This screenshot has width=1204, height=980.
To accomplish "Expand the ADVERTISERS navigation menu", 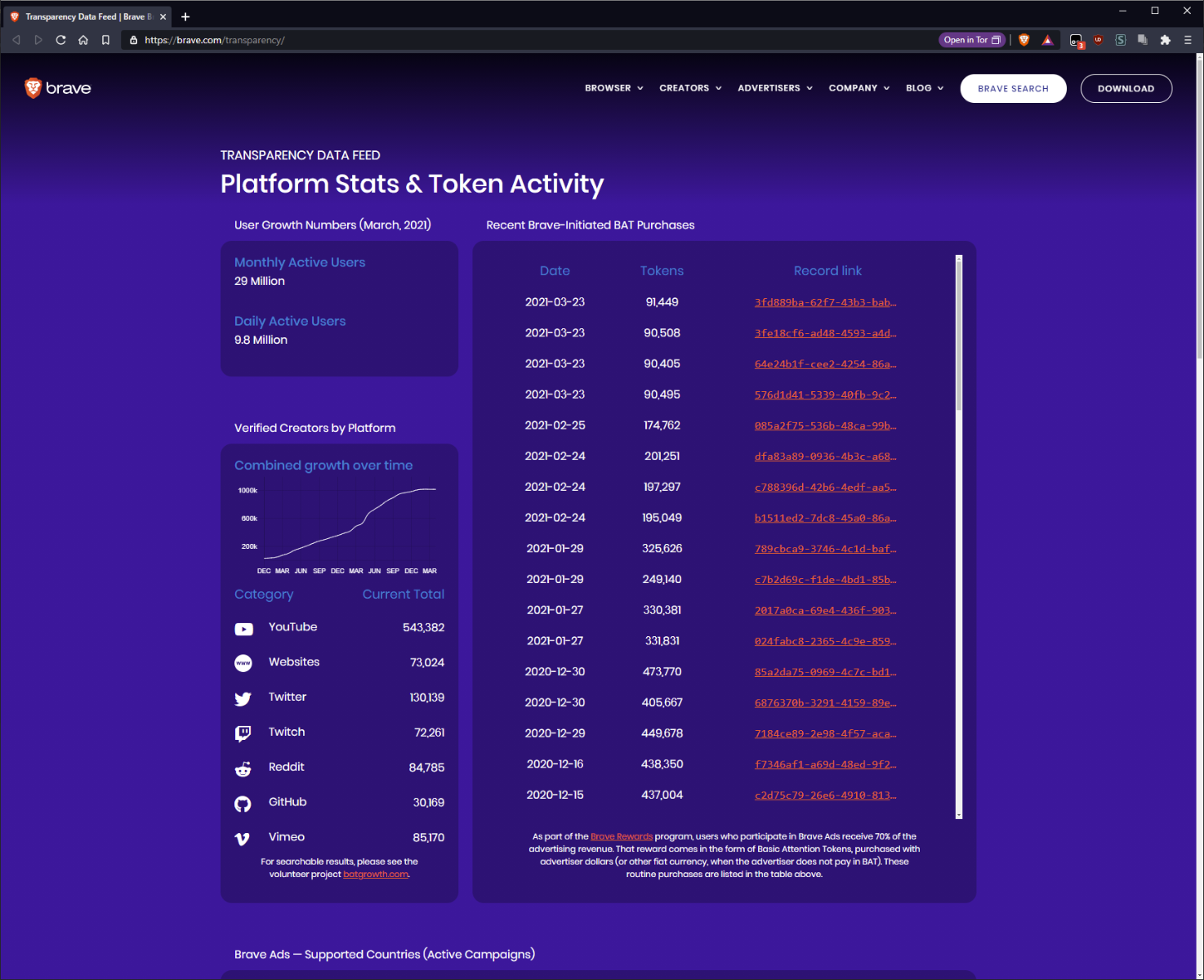I will [775, 88].
